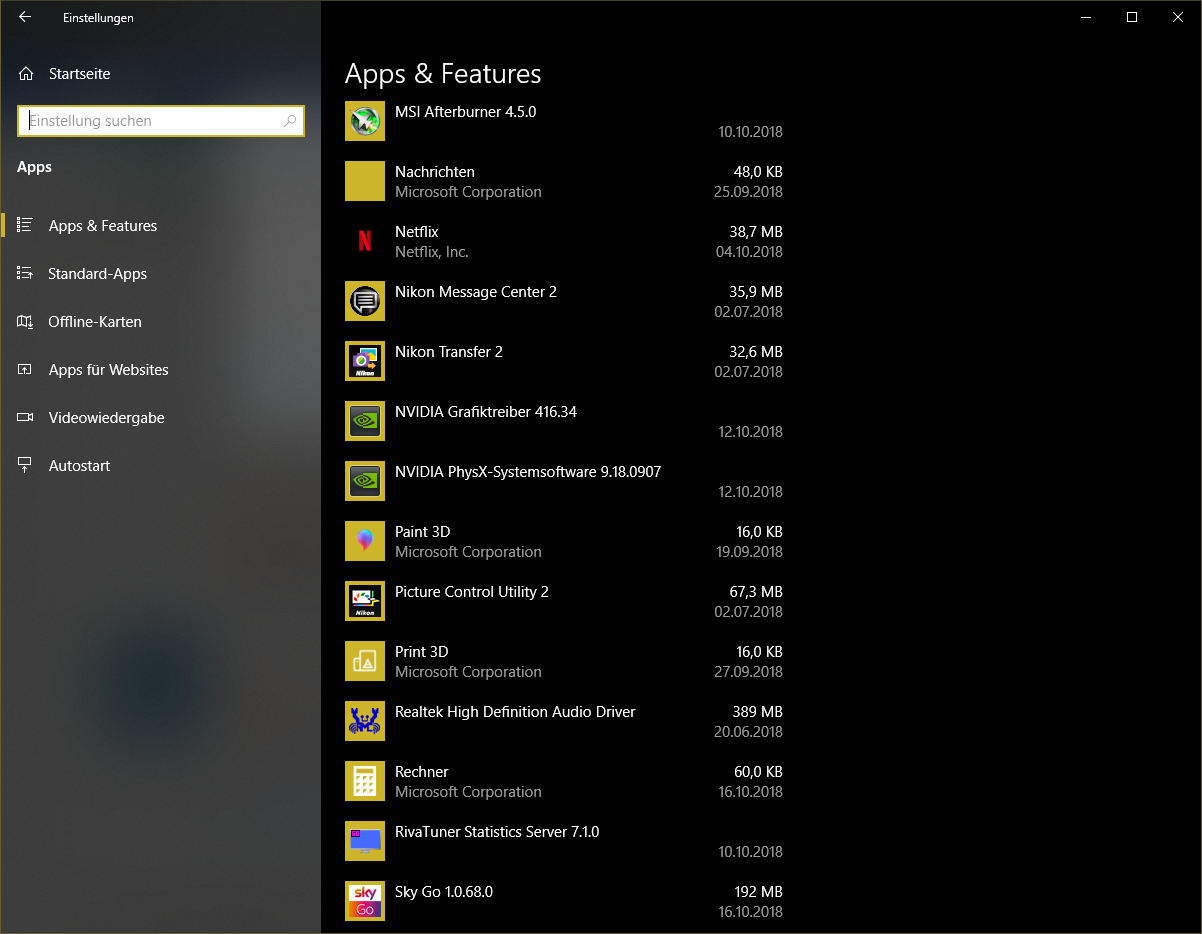Open the Apps & Features section

[x=160, y=226]
